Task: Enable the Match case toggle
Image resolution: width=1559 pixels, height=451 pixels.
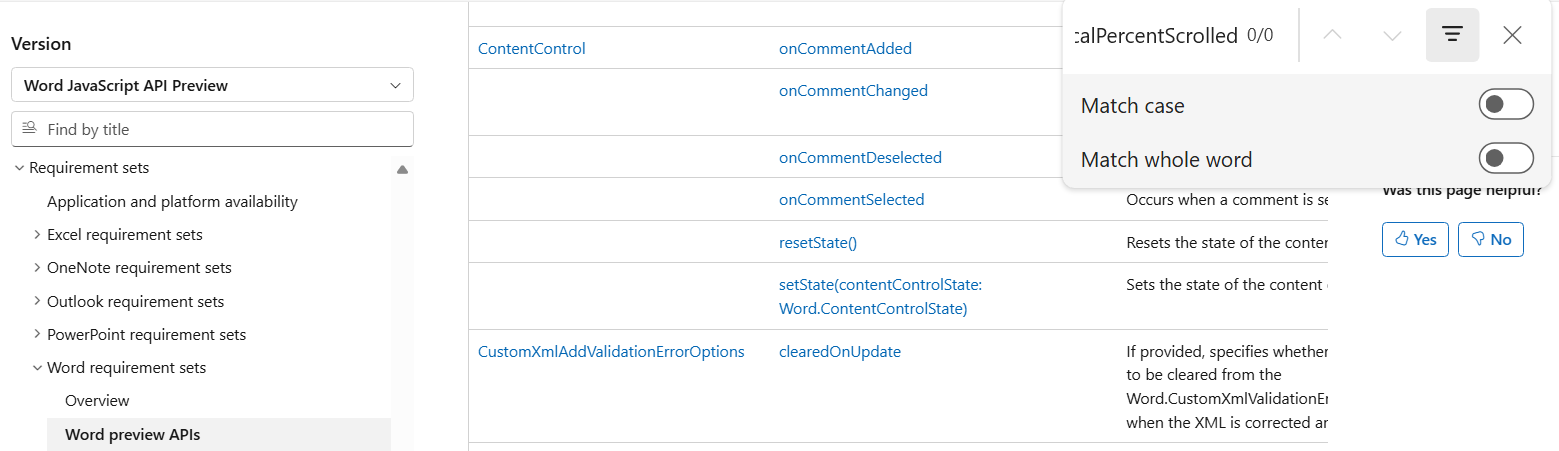Action: [x=1505, y=105]
